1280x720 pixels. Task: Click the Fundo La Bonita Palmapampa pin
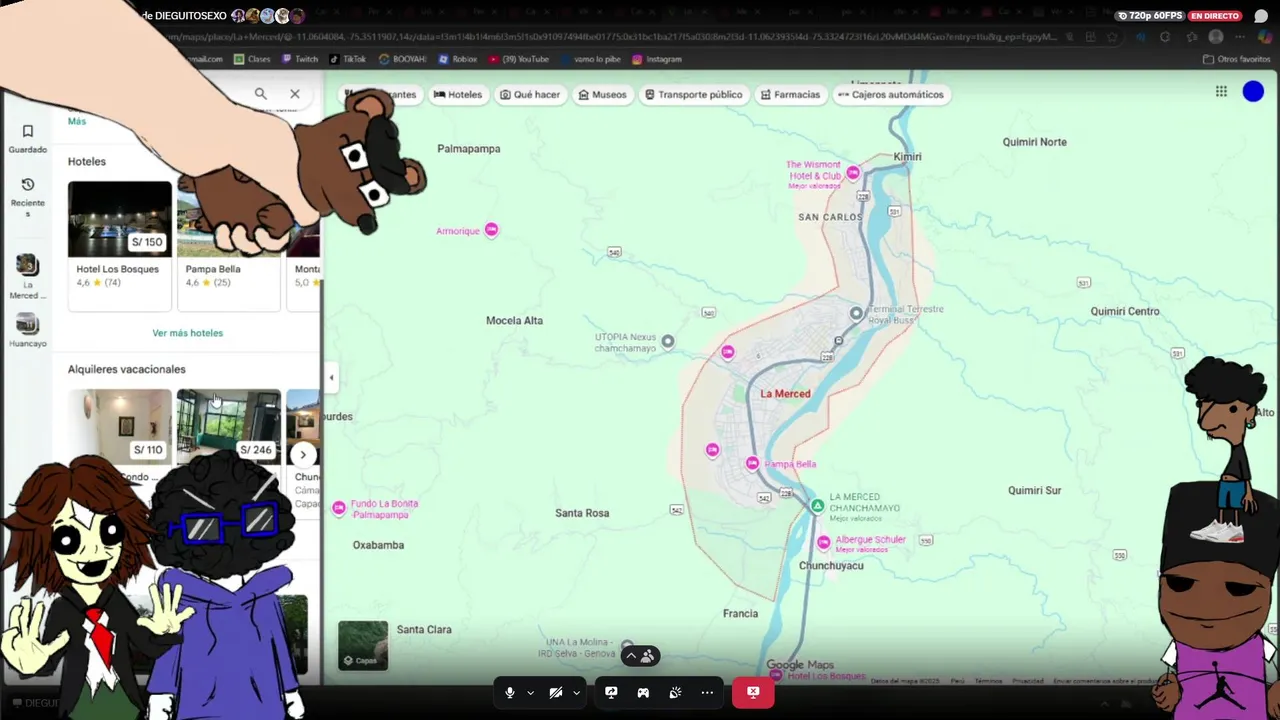pyautogui.click(x=339, y=508)
